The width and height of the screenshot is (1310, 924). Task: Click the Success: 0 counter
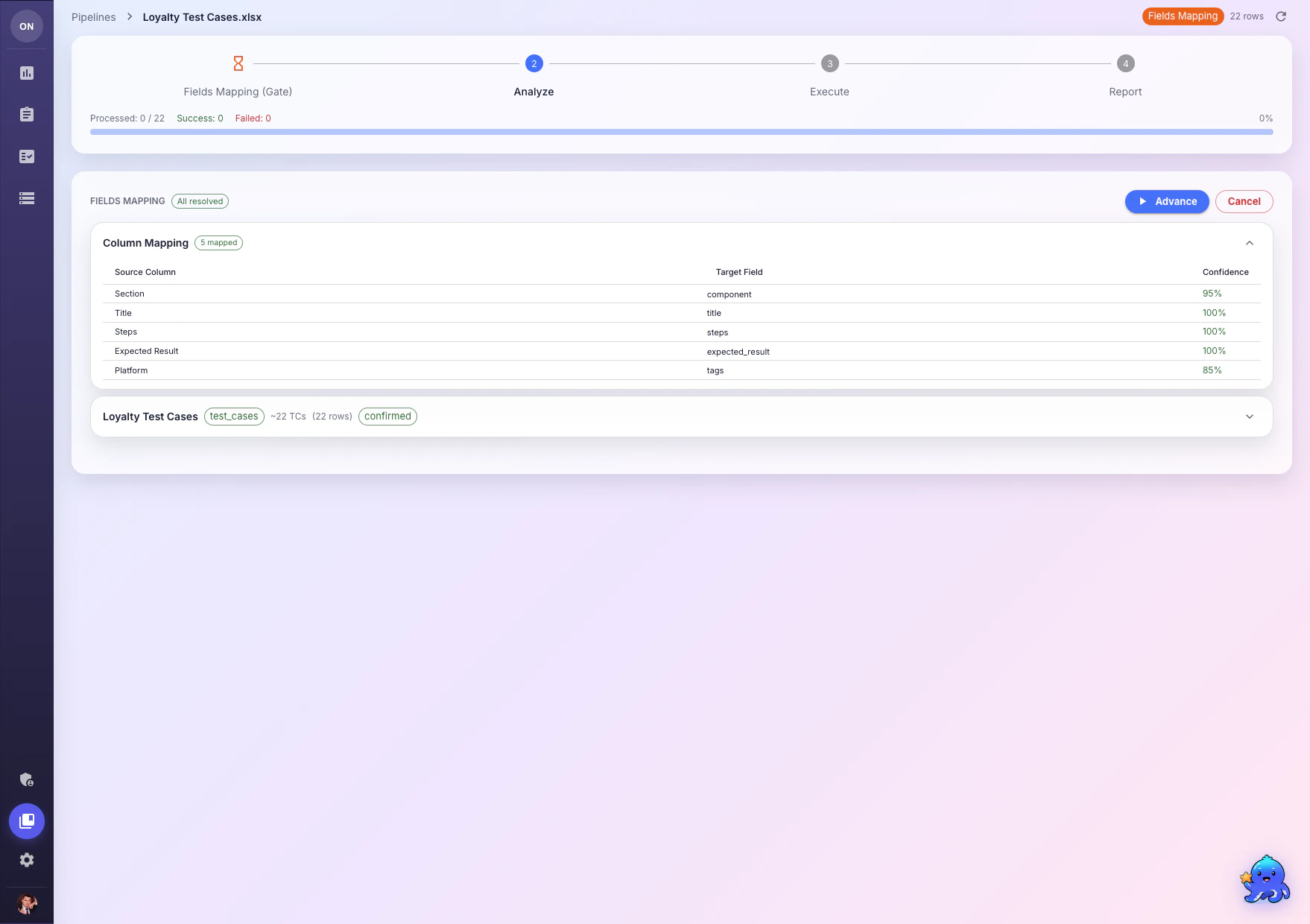tap(200, 118)
